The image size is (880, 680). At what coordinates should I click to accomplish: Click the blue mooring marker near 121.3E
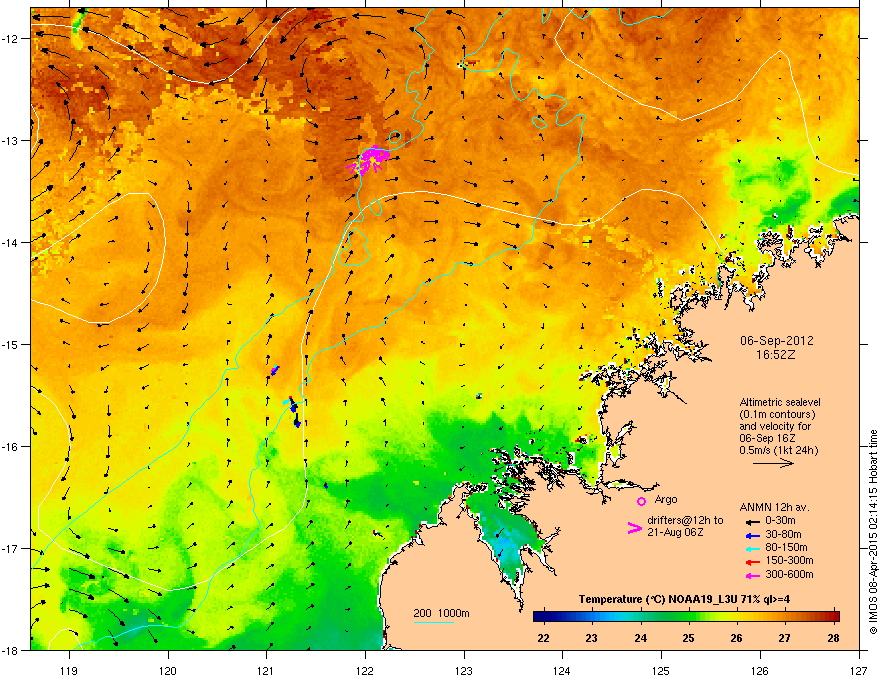pos(295,412)
